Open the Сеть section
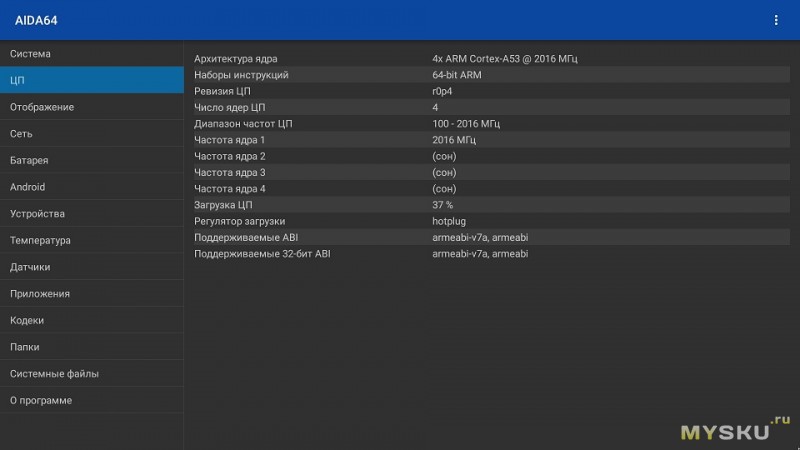The width and height of the screenshot is (800, 450). [x=92, y=134]
